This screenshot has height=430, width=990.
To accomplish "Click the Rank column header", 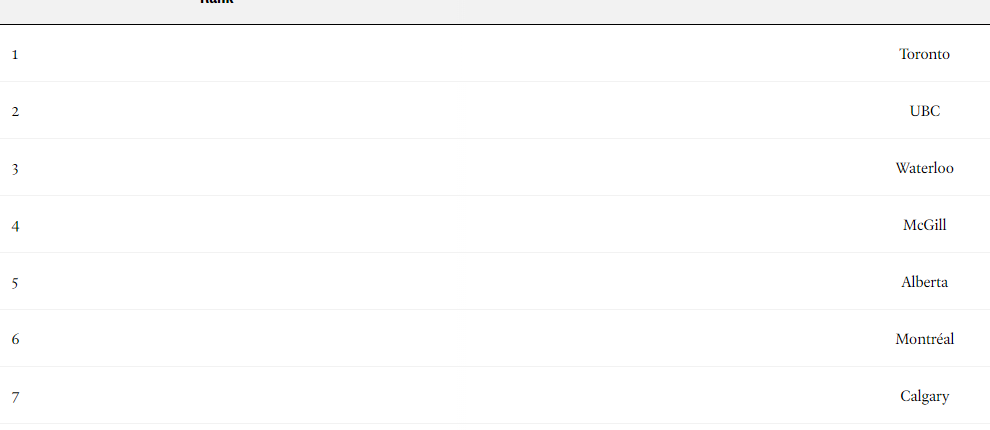I will click(x=217, y=2).
